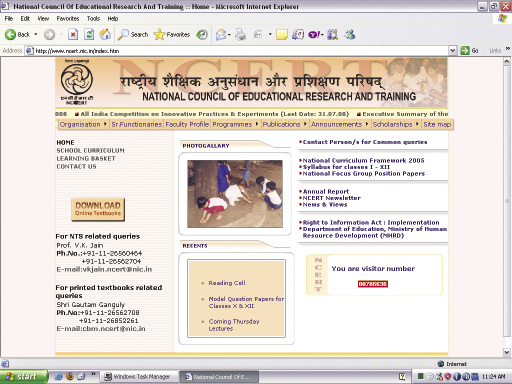Image resolution: width=512 pixels, height=384 pixels.
Task: Click the Refresh page icon
Action: [89, 34]
